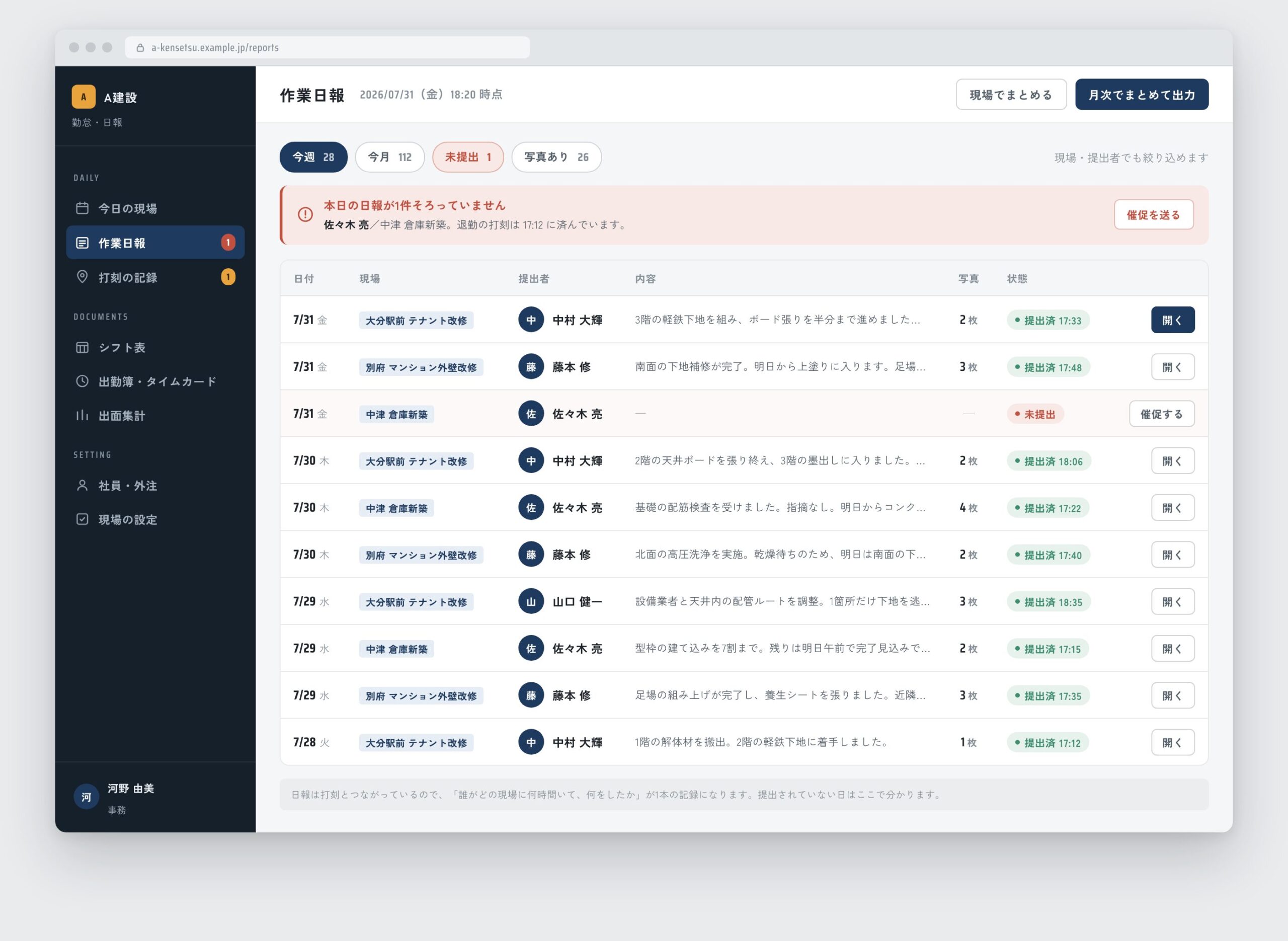Click 藤本 修 avatar in the 7/31 row
Image resolution: width=1288 pixels, height=941 pixels.
(531, 366)
